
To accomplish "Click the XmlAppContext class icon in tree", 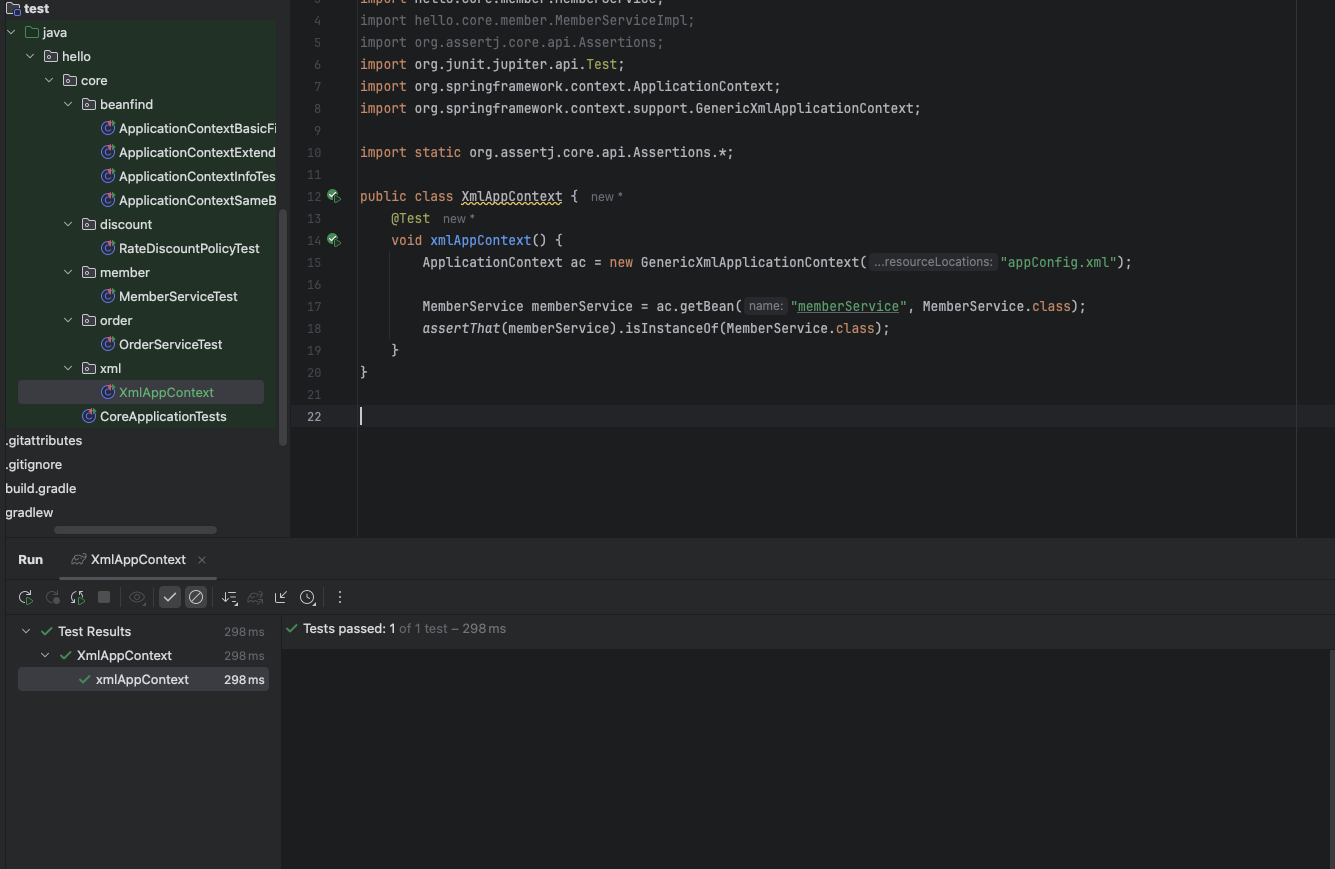I will [x=108, y=393].
